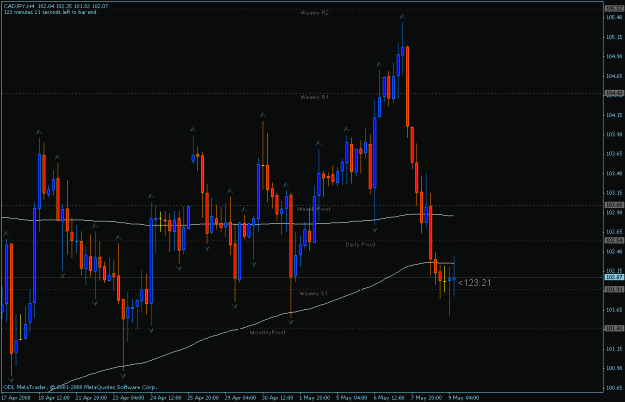Click the 102.90 price scale value
The height and width of the screenshot is (402, 625).
coord(614,213)
